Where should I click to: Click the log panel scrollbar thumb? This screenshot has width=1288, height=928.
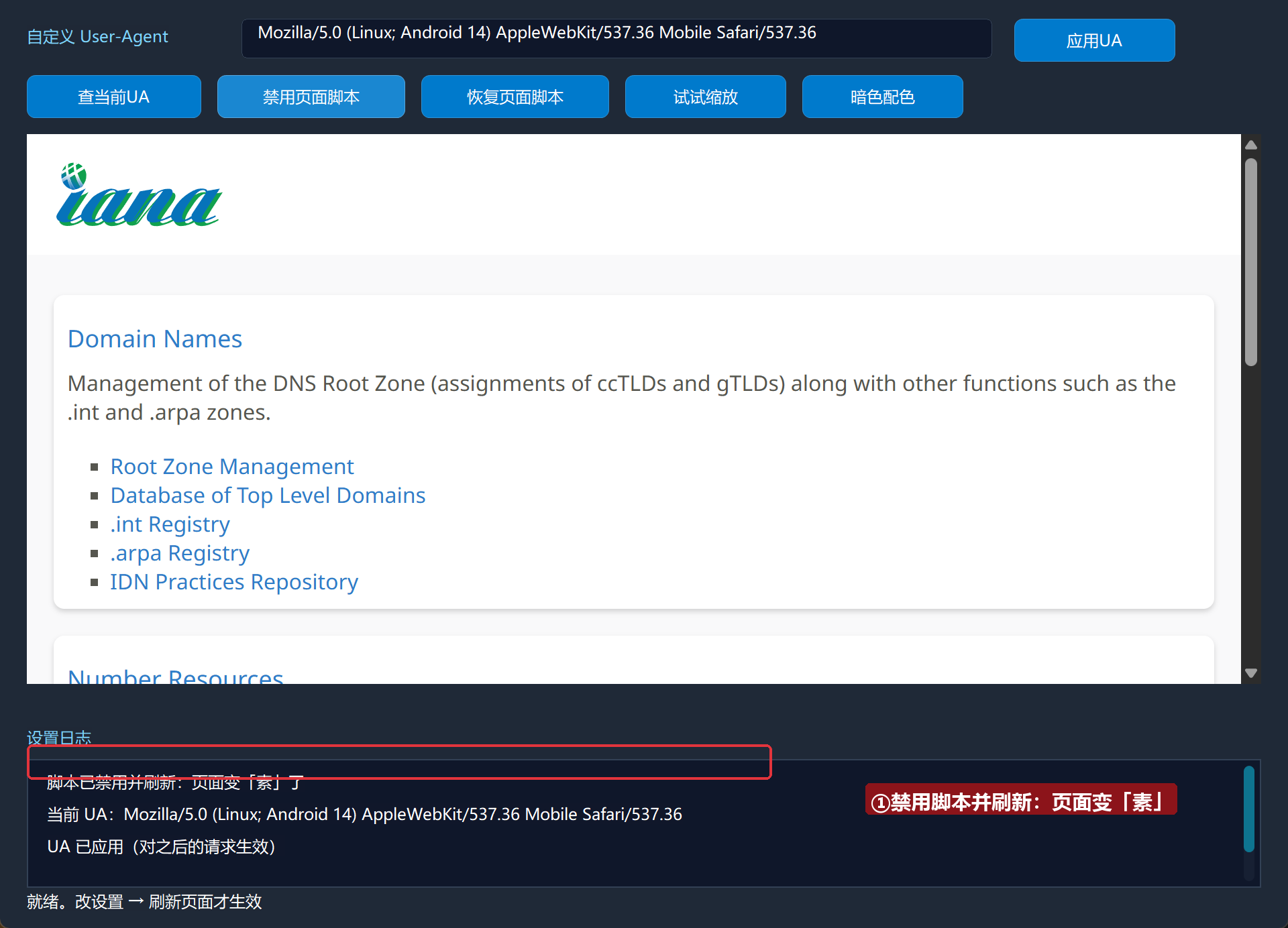pyautogui.click(x=1248, y=809)
